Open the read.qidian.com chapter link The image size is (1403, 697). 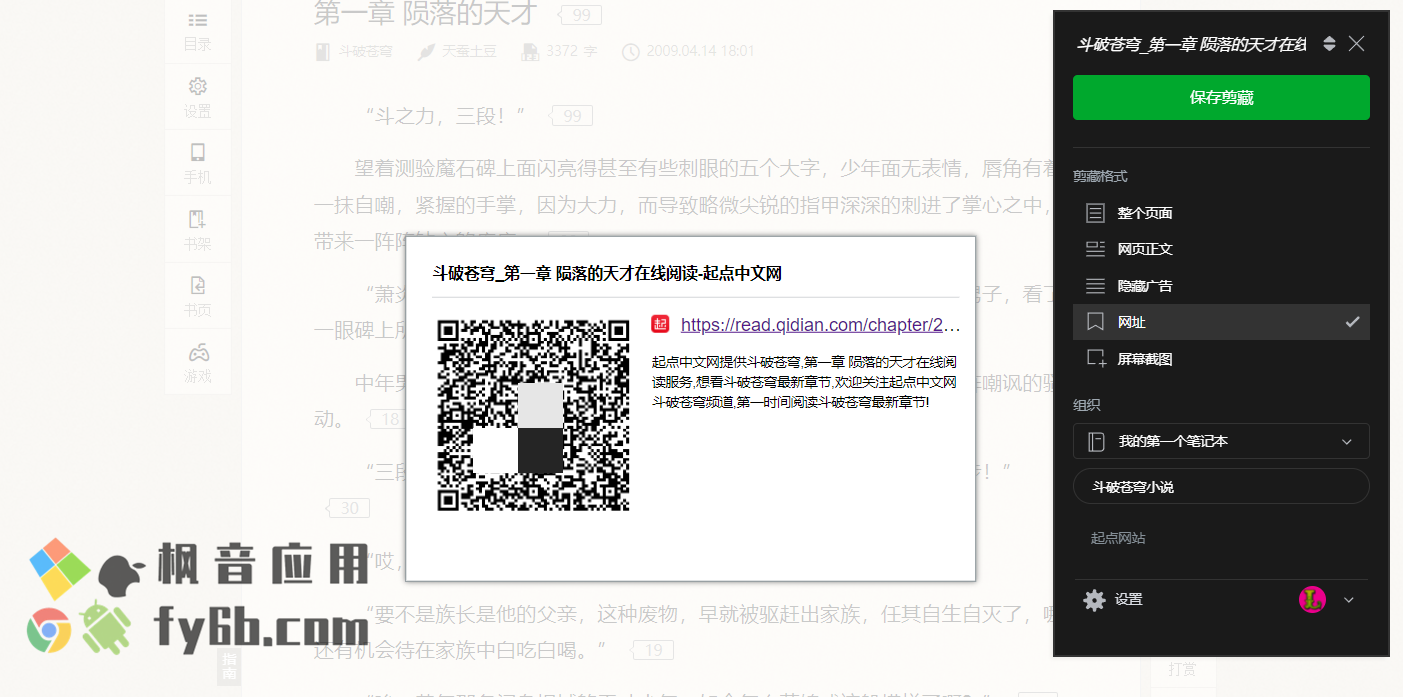click(820, 325)
